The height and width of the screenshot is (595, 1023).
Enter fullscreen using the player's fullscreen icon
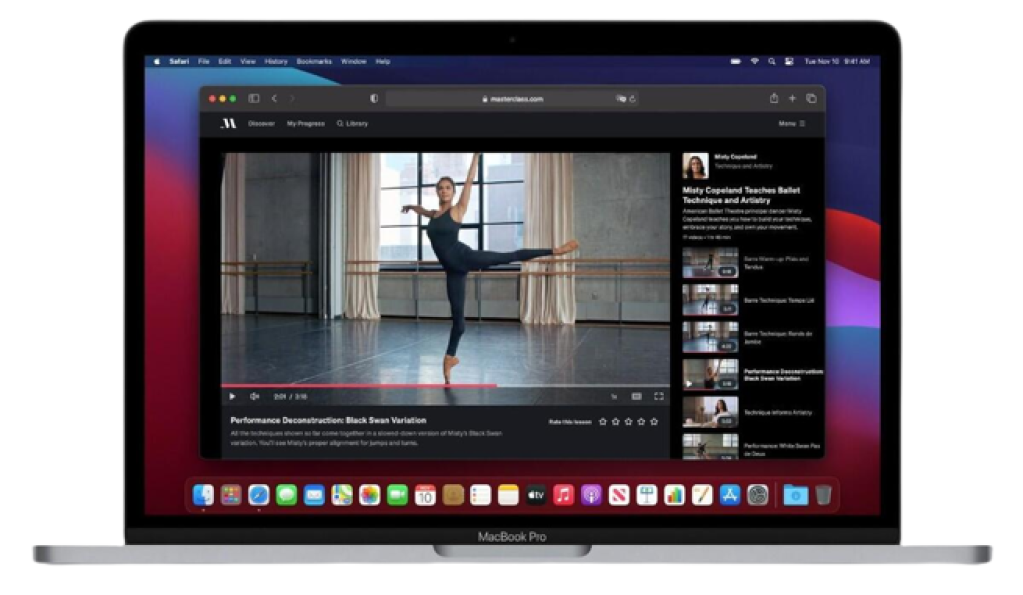[658, 395]
